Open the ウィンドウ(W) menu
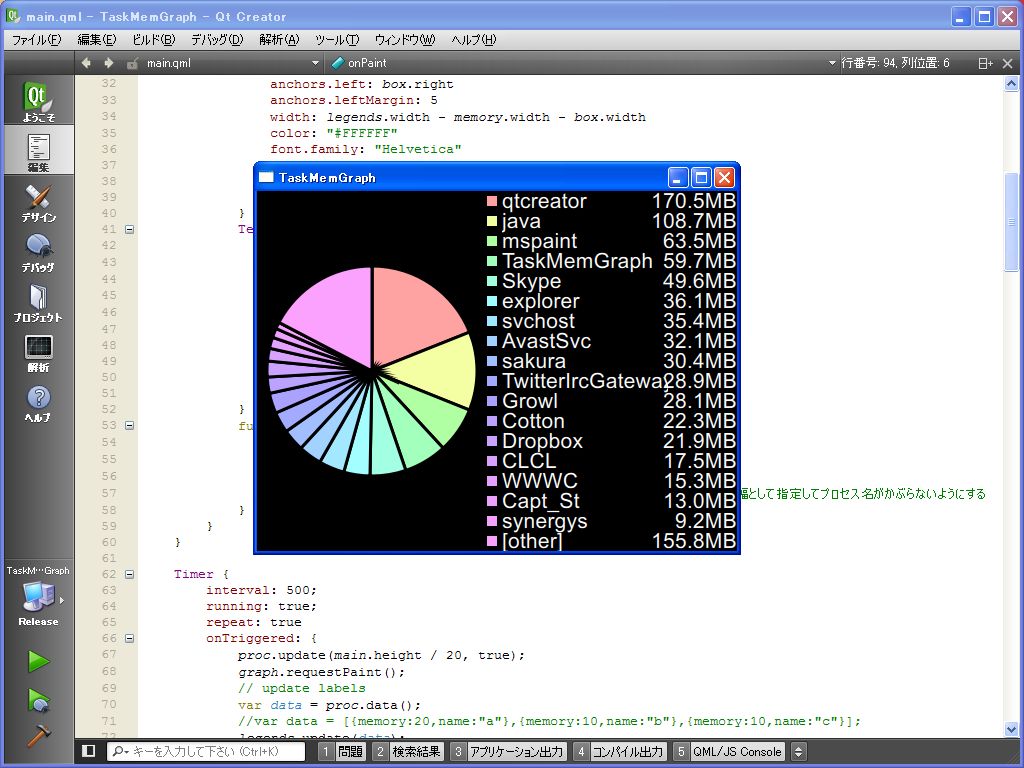This screenshot has width=1024, height=768. 405,40
